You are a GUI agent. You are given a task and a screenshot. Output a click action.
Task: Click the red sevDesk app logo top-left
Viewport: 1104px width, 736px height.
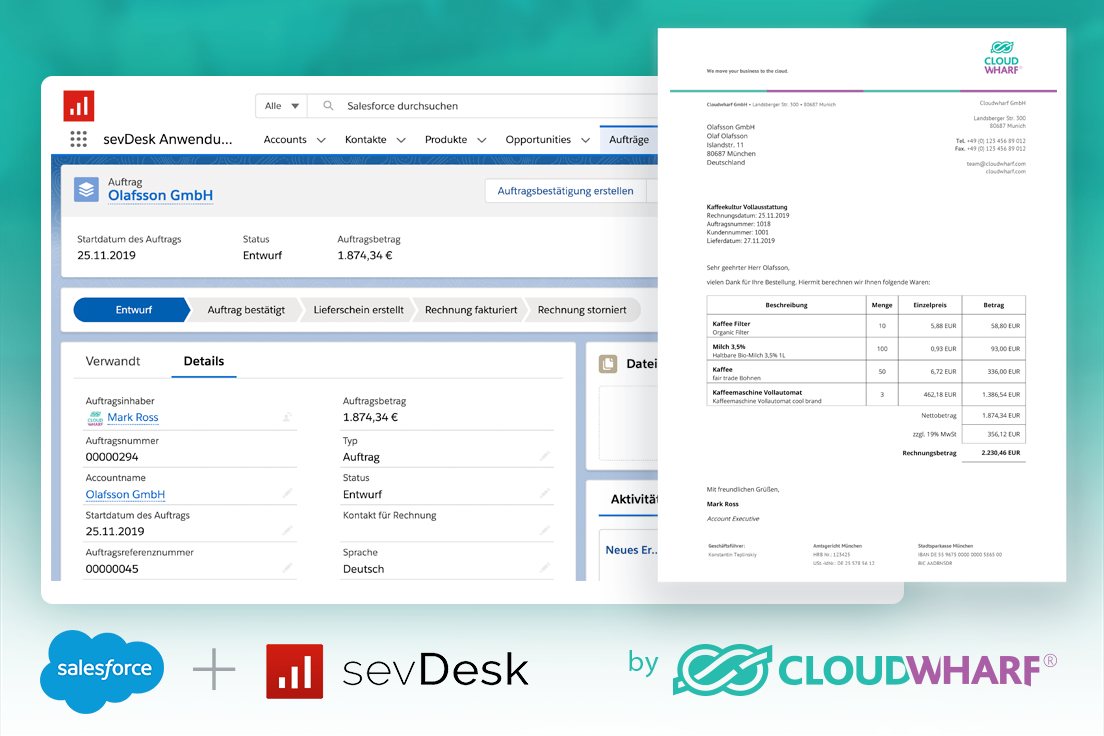point(78,105)
